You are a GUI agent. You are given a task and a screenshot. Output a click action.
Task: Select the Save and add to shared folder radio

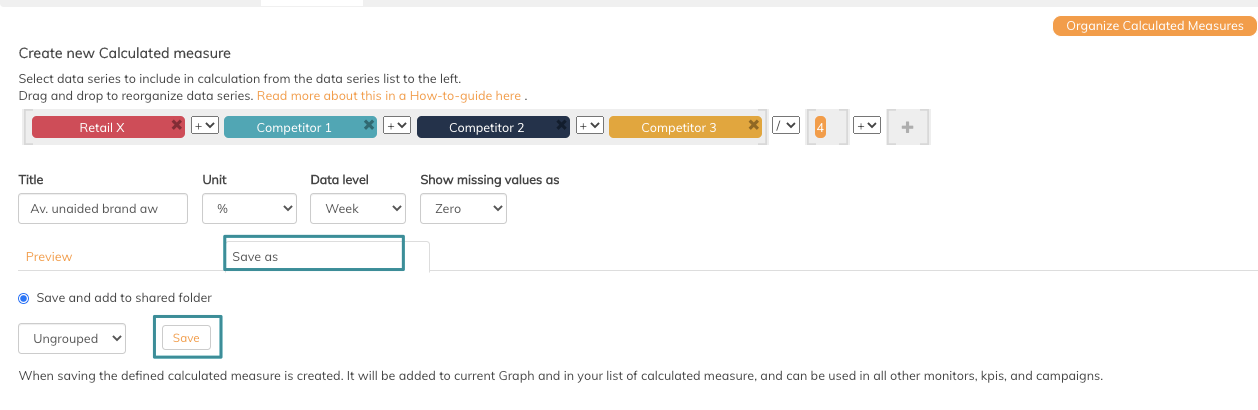click(24, 298)
